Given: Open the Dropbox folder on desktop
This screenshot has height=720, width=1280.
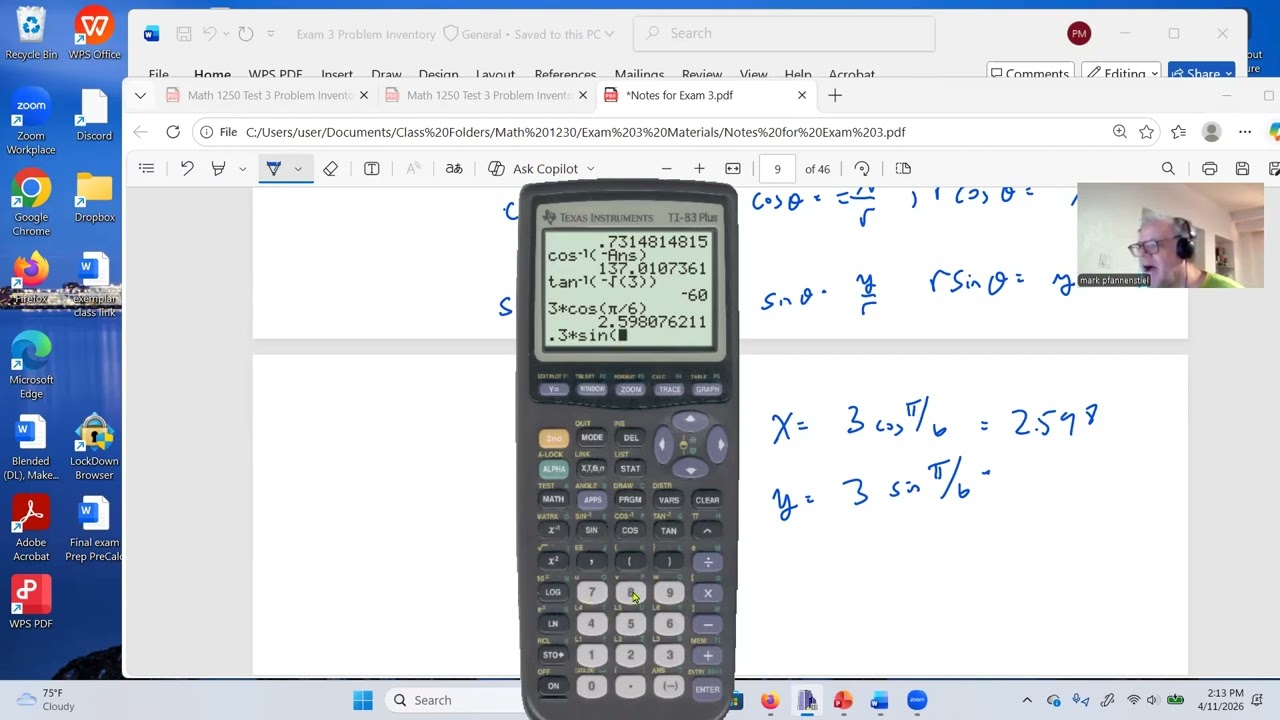Looking at the screenshot, I should pyautogui.click(x=94, y=197).
